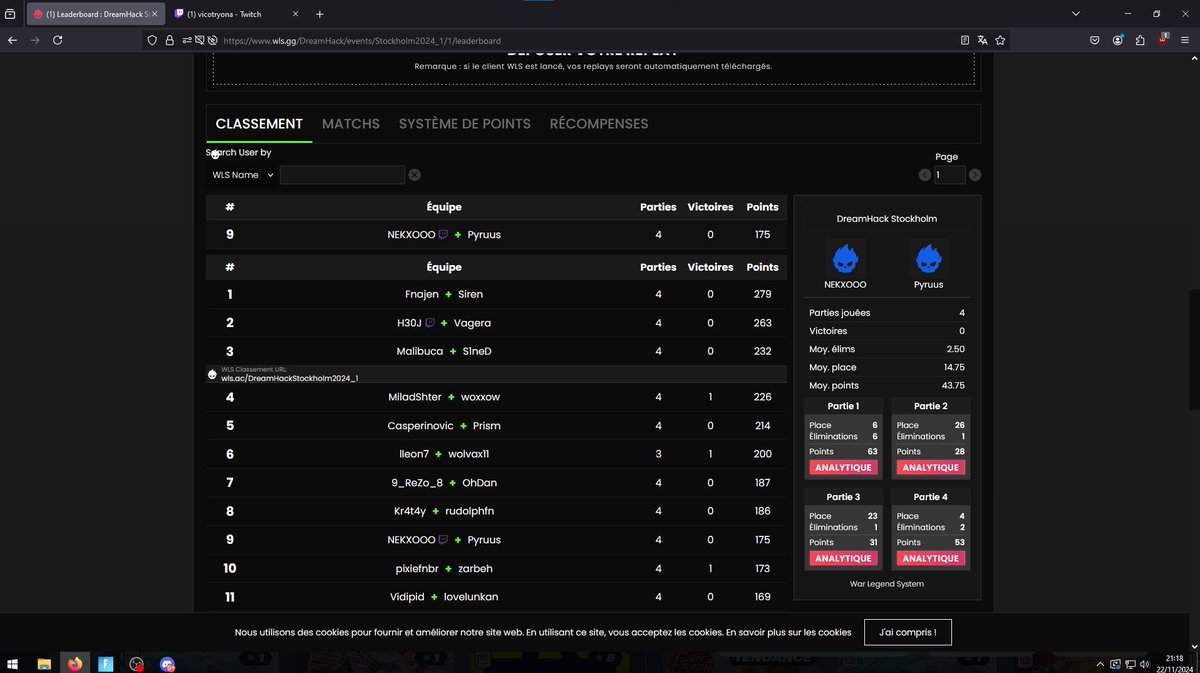Select team Vidipid + lovelunkan row

[x=496, y=597]
